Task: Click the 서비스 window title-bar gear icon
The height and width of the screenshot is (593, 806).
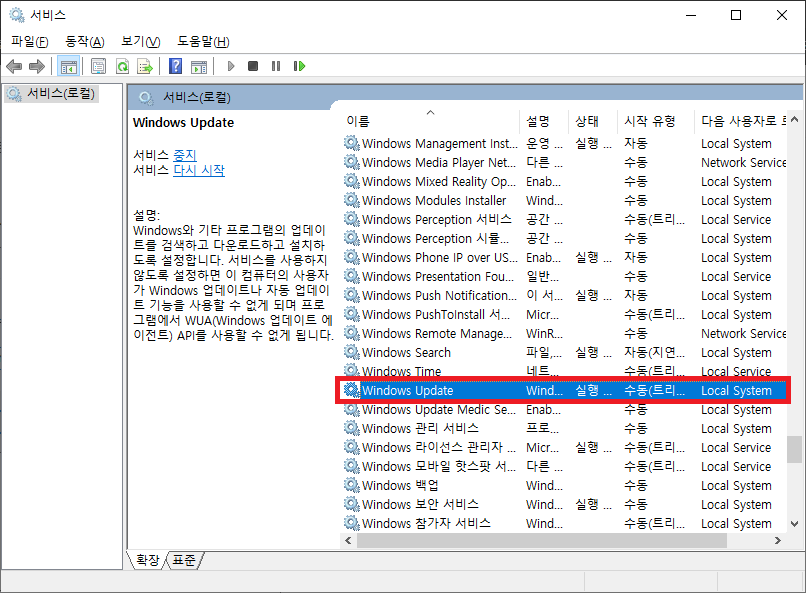Action: [x=17, y=15]
